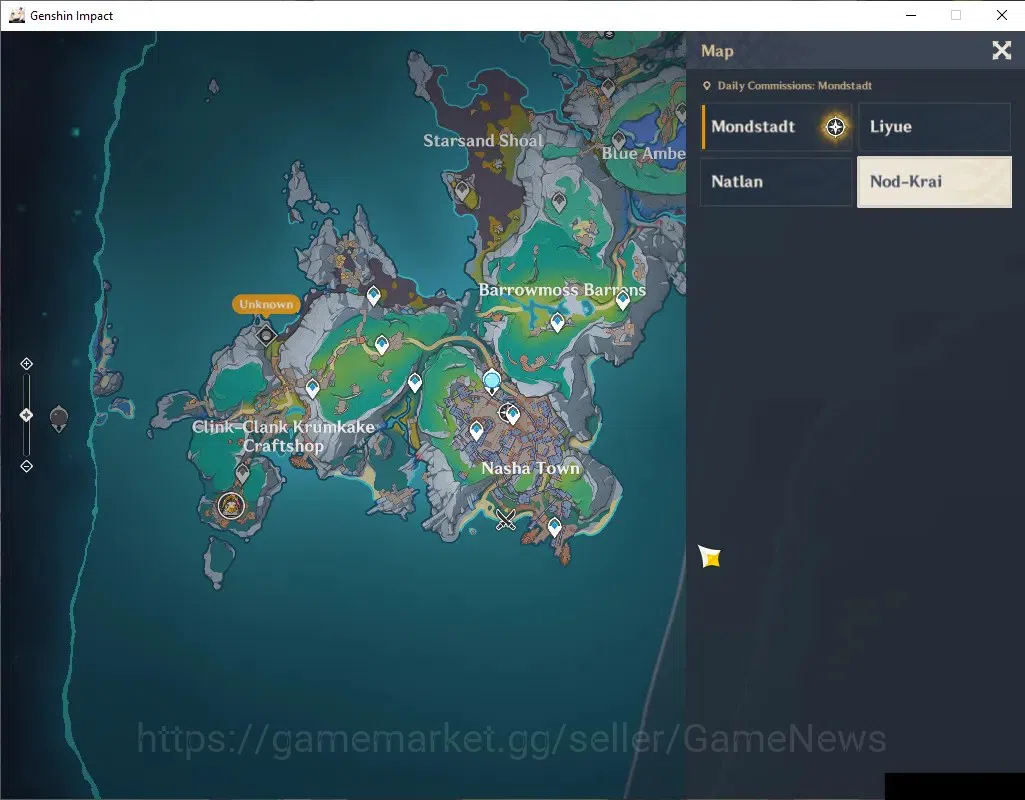Select the diamond-shaped icon under the Unknown tag
1025x800 pixels.
(266, 336)
